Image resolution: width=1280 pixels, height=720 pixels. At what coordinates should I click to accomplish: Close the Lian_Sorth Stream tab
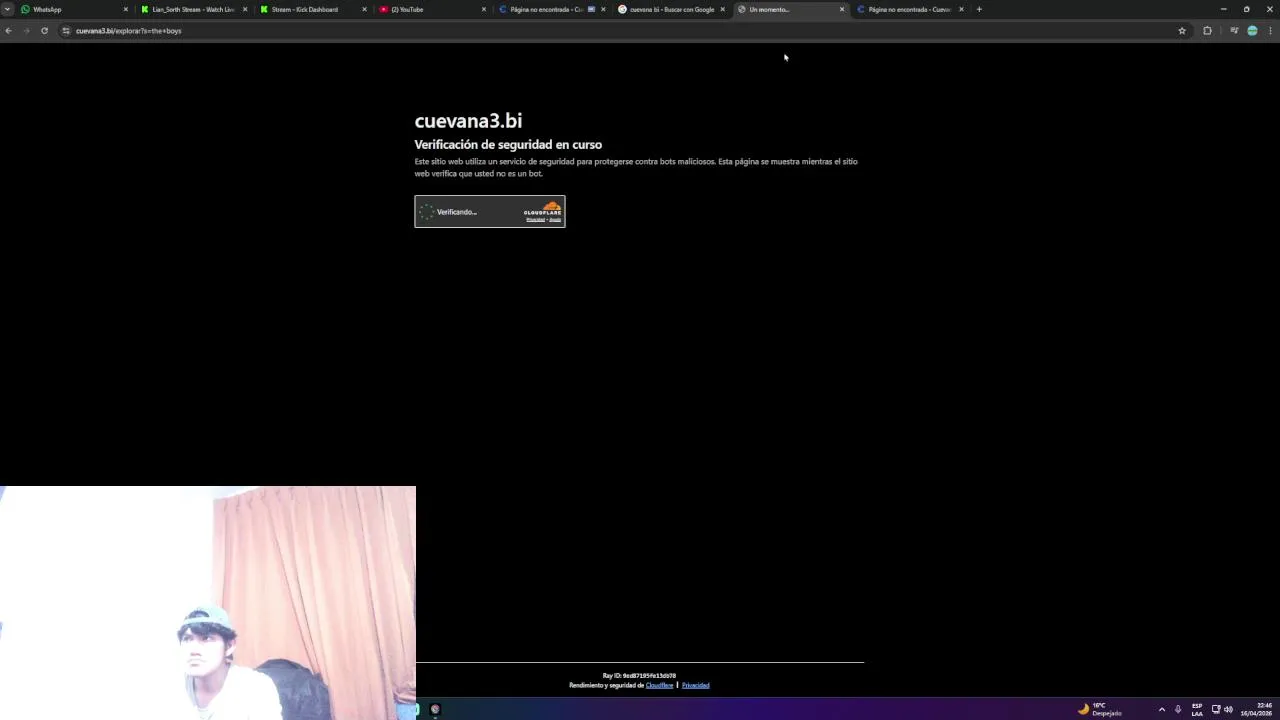(245, 9)
